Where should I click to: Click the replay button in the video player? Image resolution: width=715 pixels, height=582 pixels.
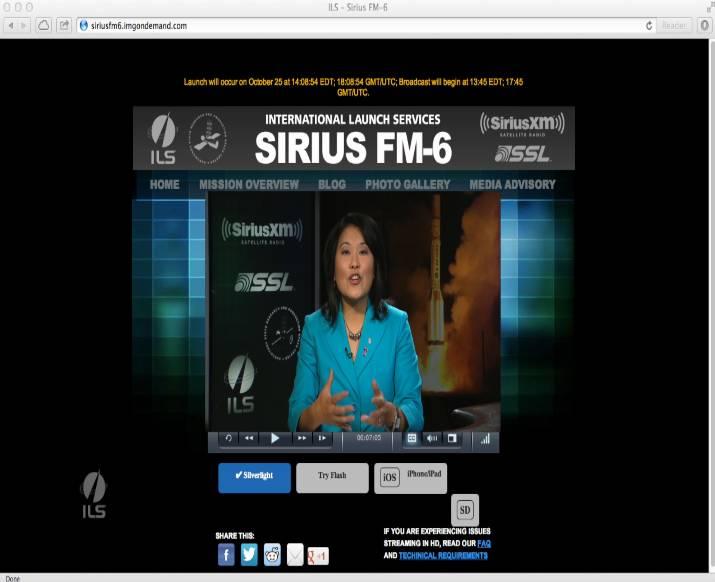point(228,438)
